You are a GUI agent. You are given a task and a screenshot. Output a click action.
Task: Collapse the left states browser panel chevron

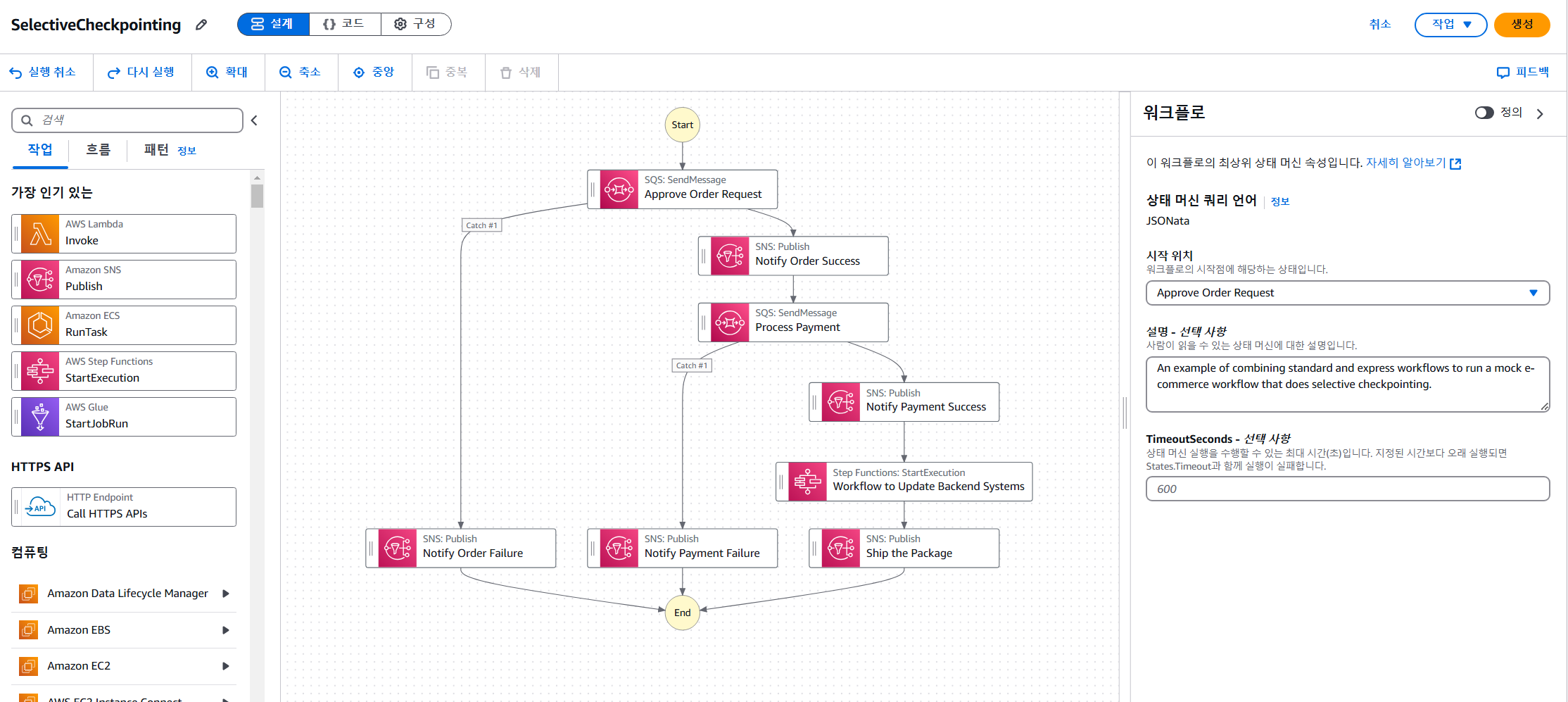coord(254,120)
